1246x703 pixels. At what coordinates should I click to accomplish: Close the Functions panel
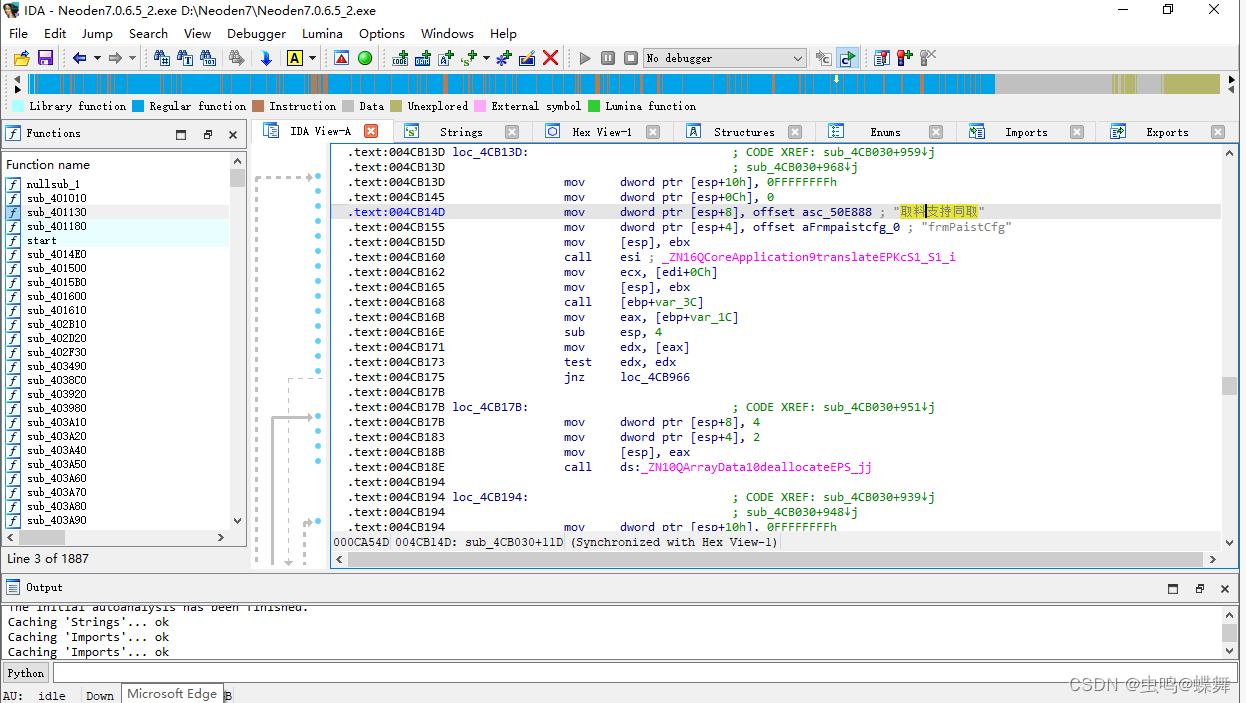coord(233,134)
